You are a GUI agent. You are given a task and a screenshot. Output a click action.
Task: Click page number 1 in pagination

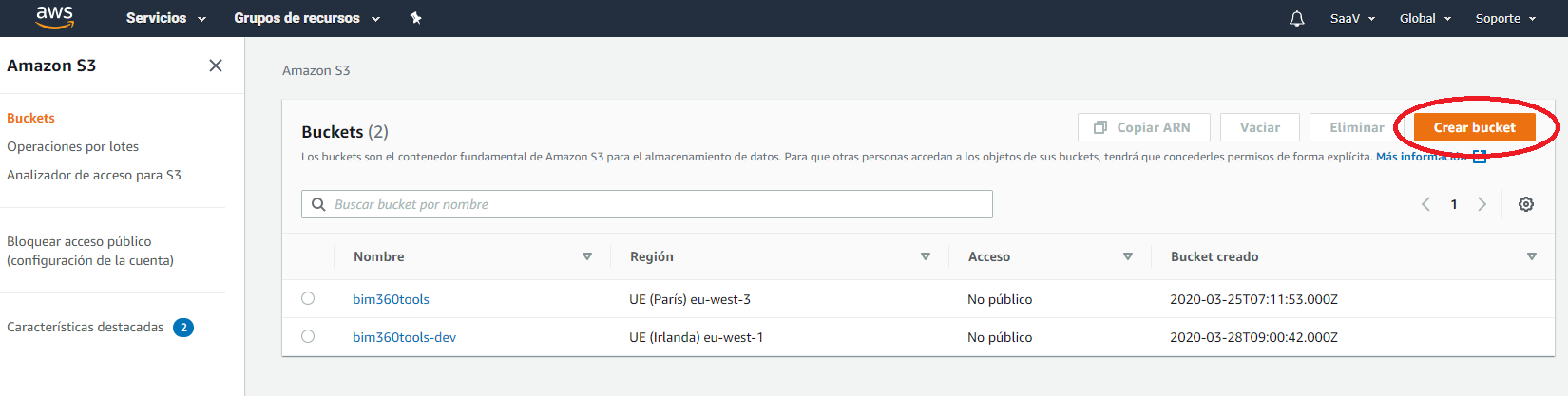tap(1454, 204)
